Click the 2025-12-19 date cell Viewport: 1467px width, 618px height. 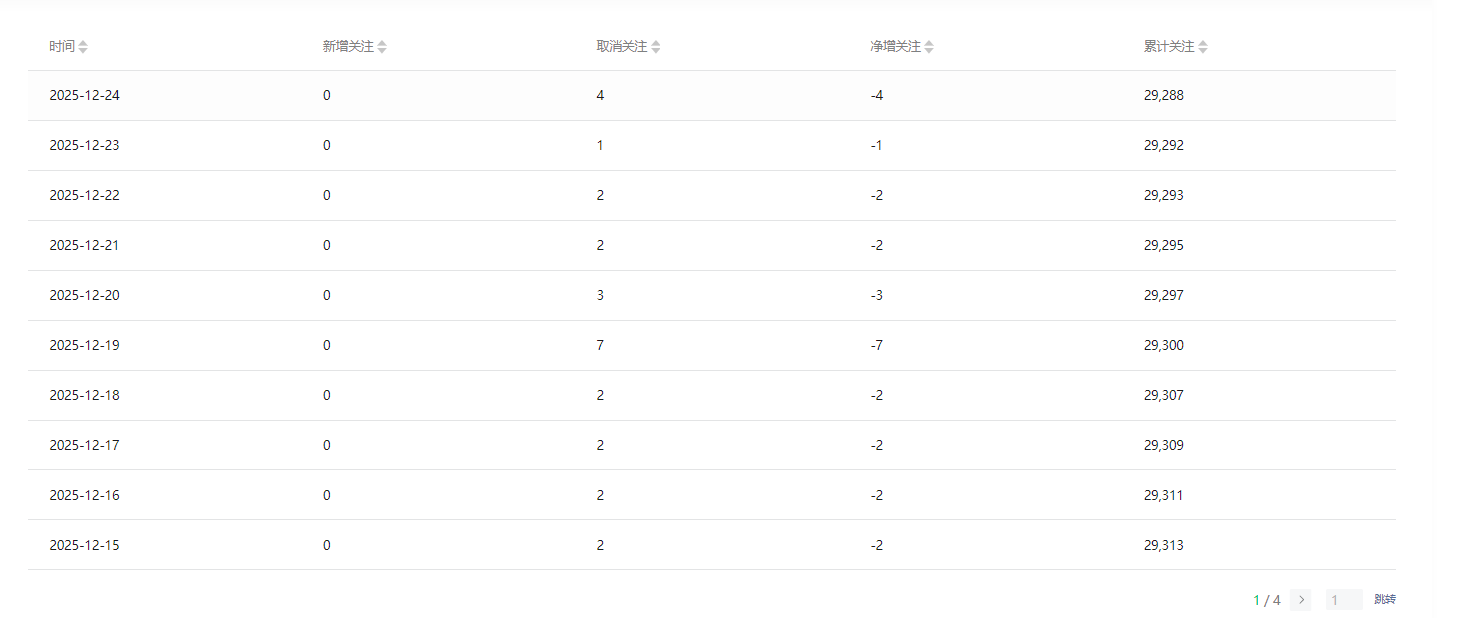click(x=84, y=346)
